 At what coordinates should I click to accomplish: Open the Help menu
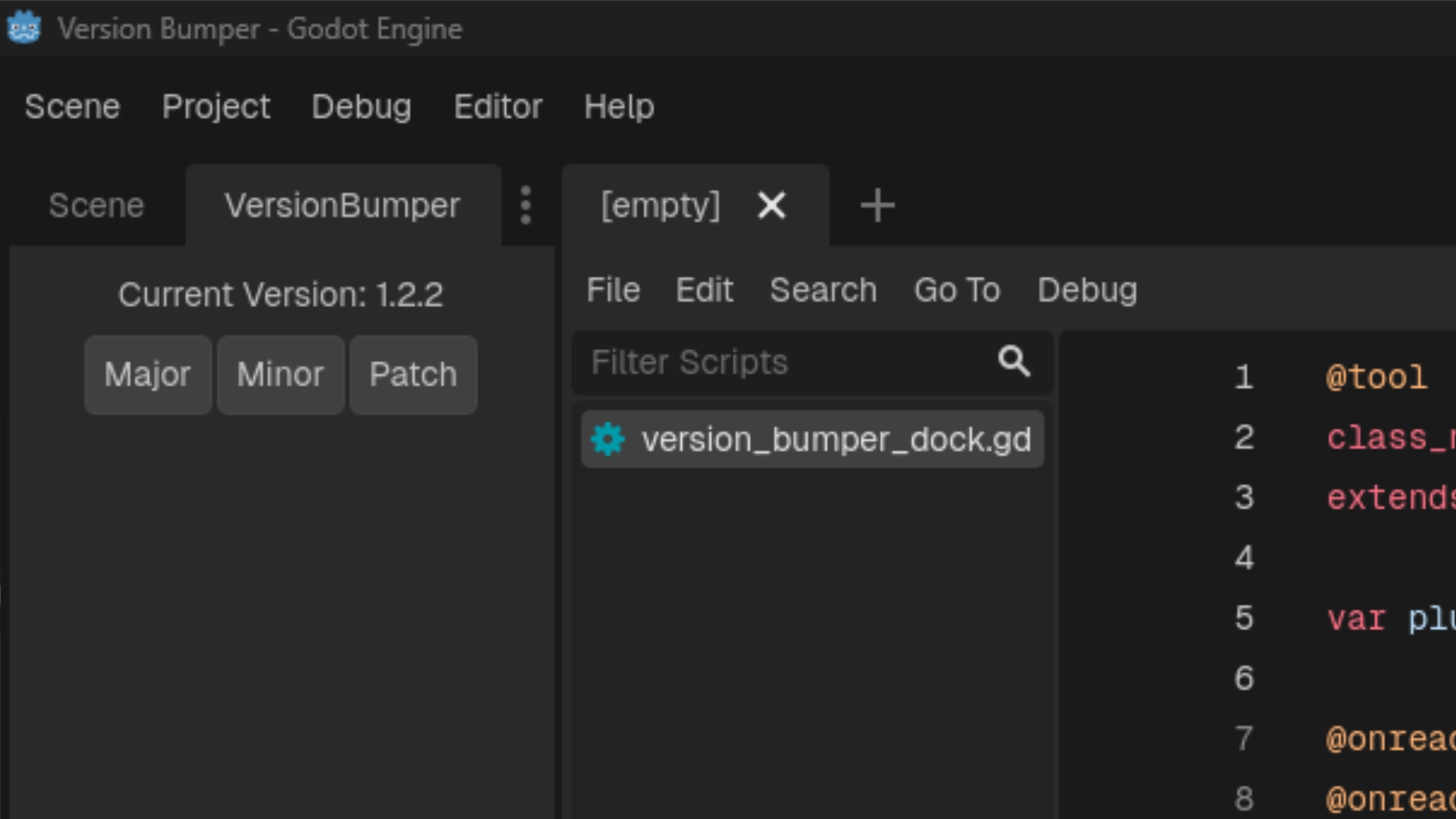pyautogui.click(x=619, y=107)
